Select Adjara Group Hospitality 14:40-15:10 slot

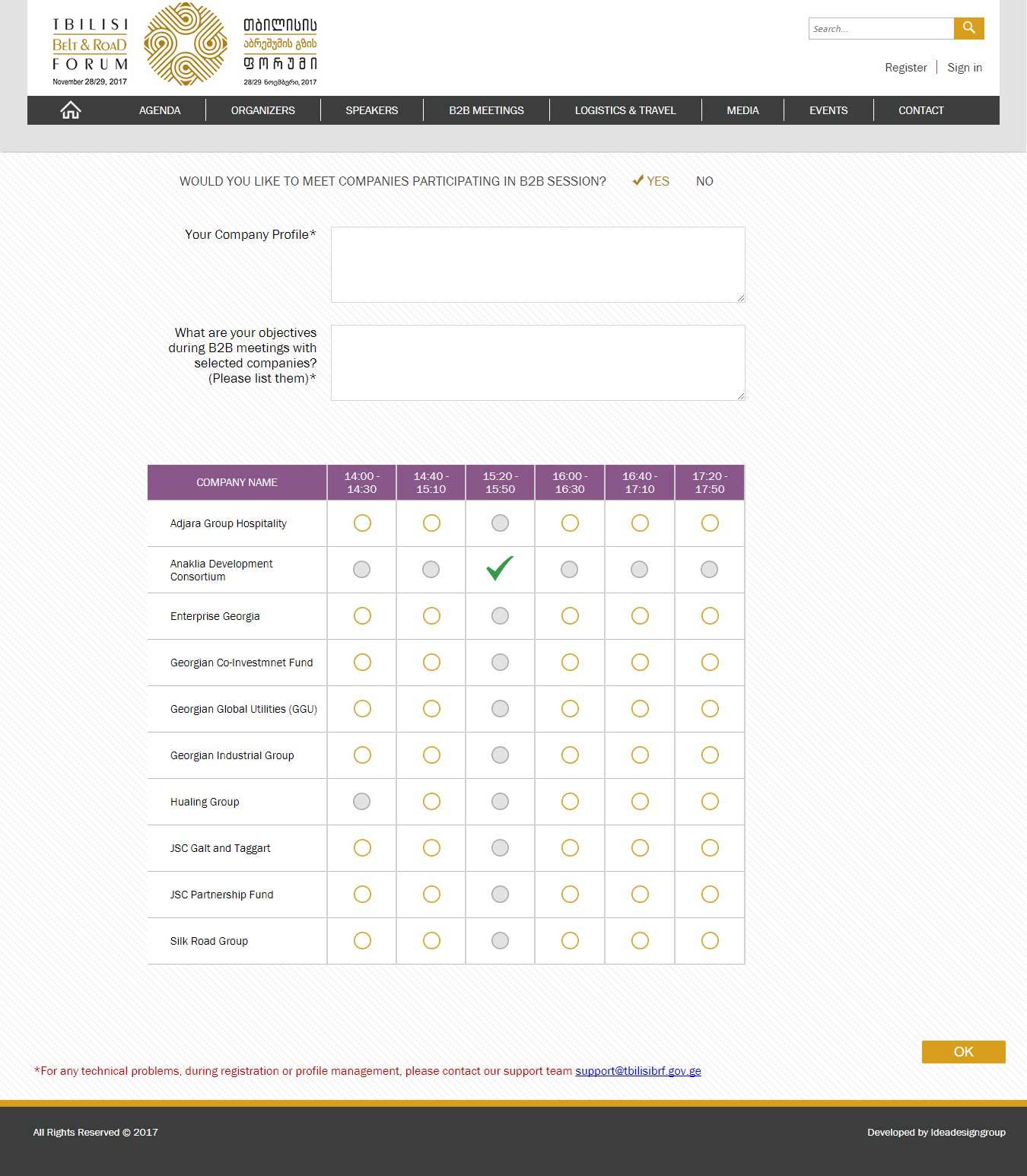click(431, 523)
